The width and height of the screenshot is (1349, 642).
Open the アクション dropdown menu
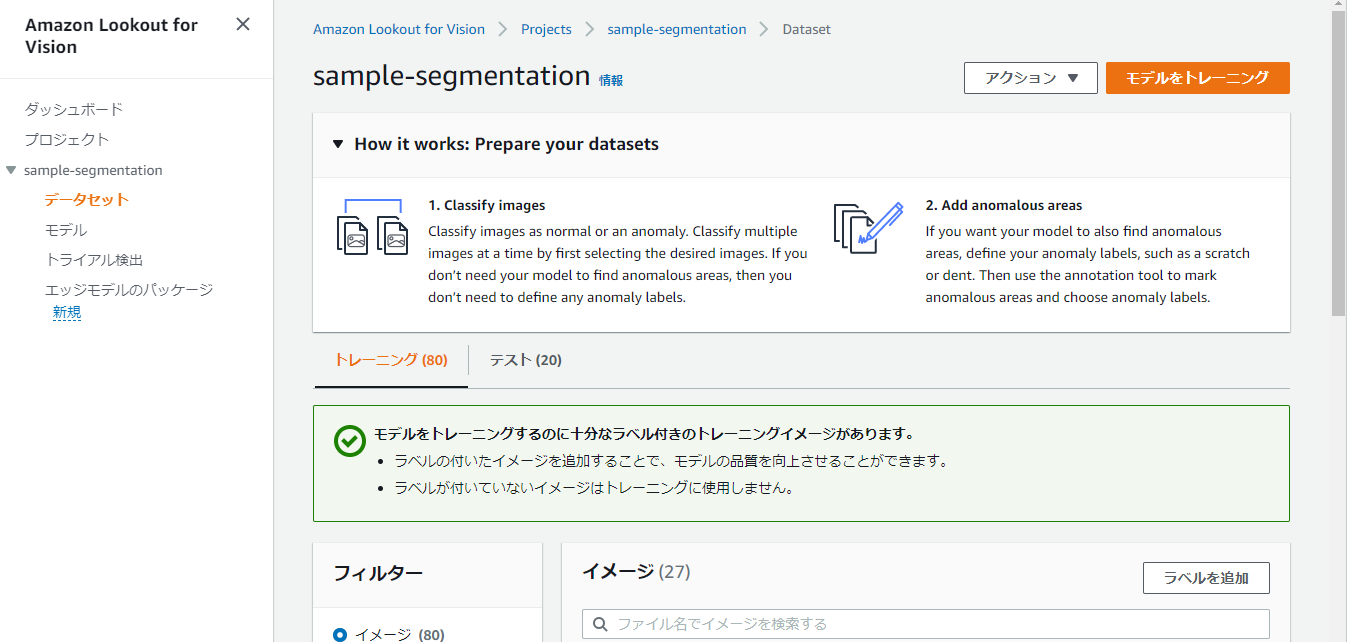1031,78
